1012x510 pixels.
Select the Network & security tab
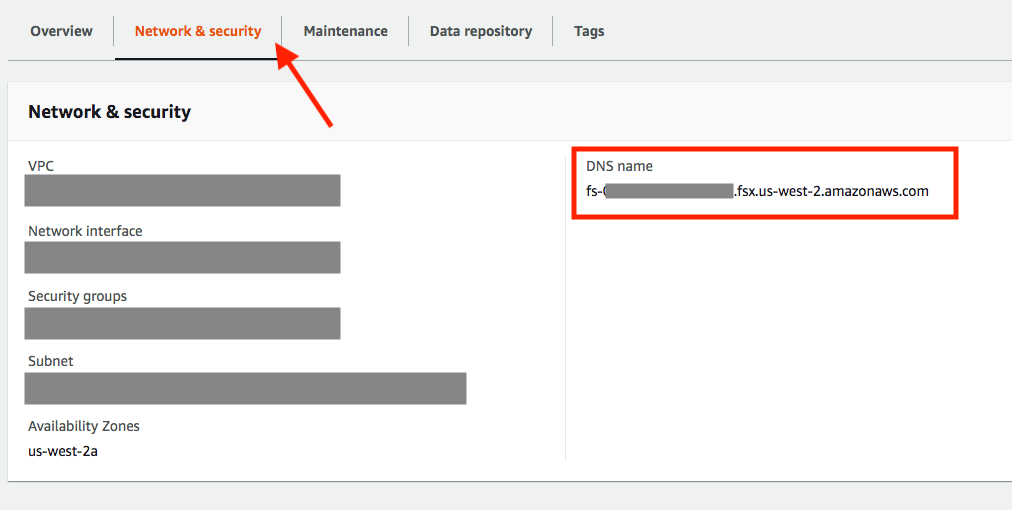198,31
